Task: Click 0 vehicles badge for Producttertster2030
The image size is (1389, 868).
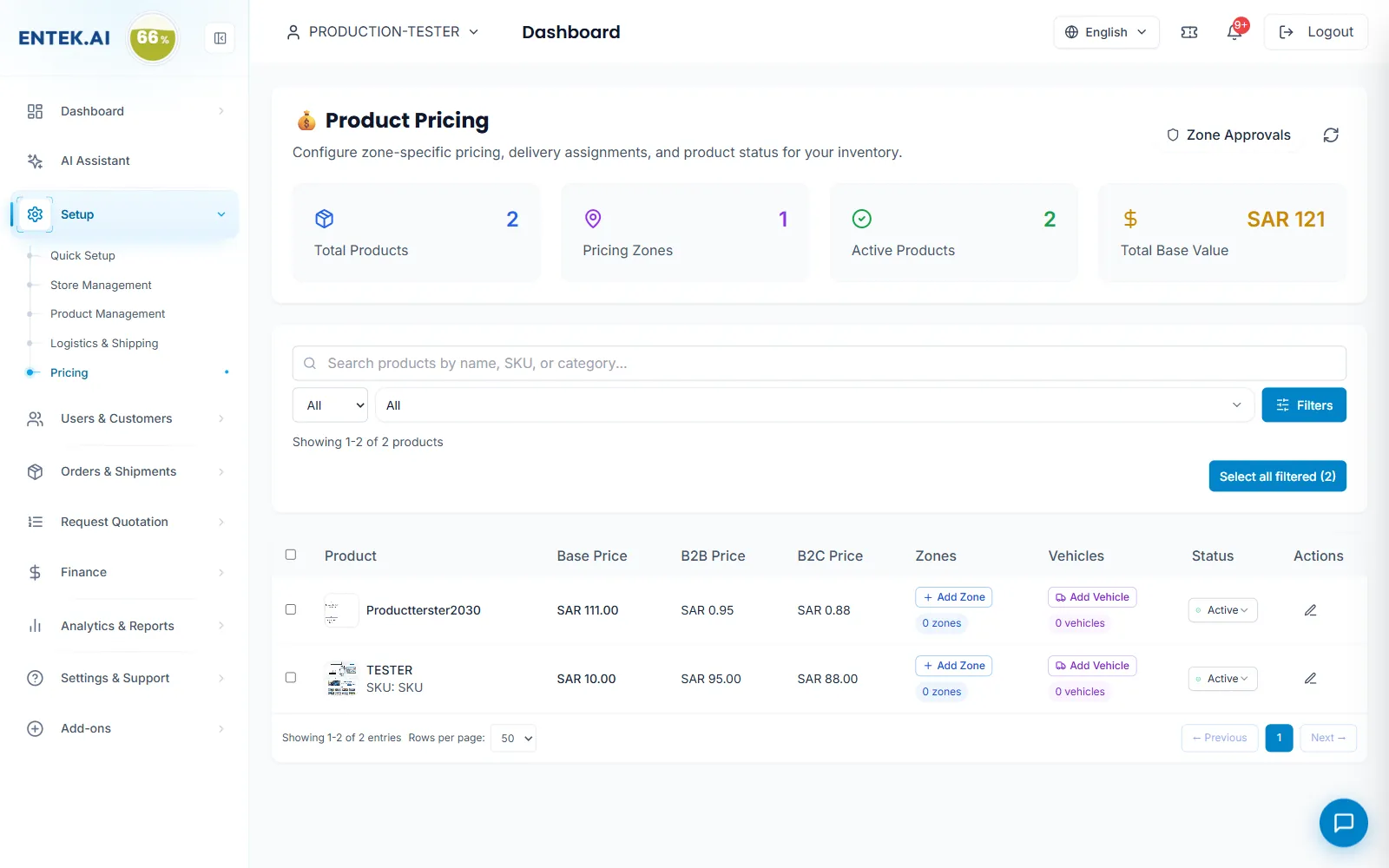Action: (x=1080, y=623)
